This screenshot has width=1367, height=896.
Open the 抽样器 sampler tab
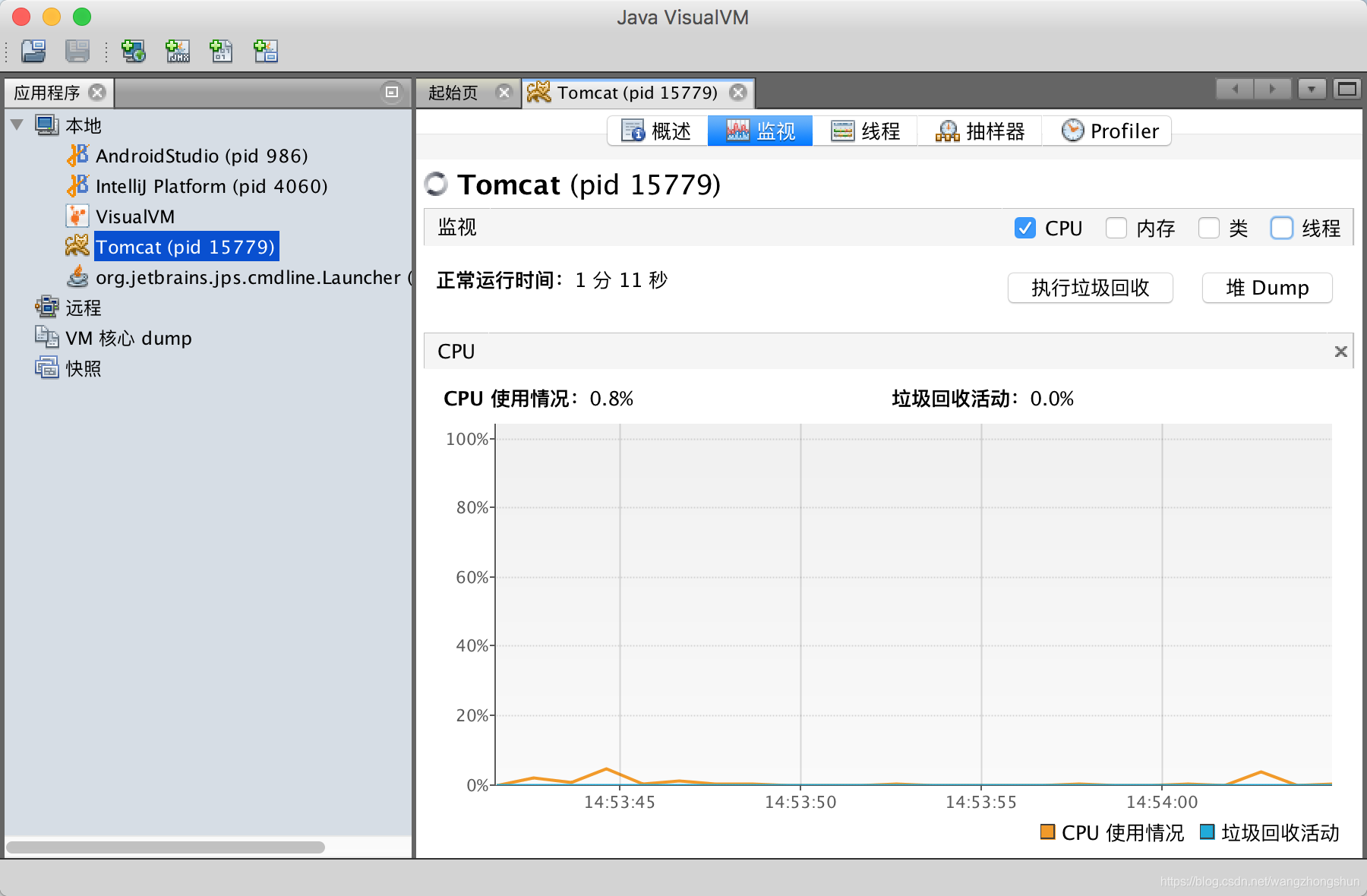tap(980, 131)
